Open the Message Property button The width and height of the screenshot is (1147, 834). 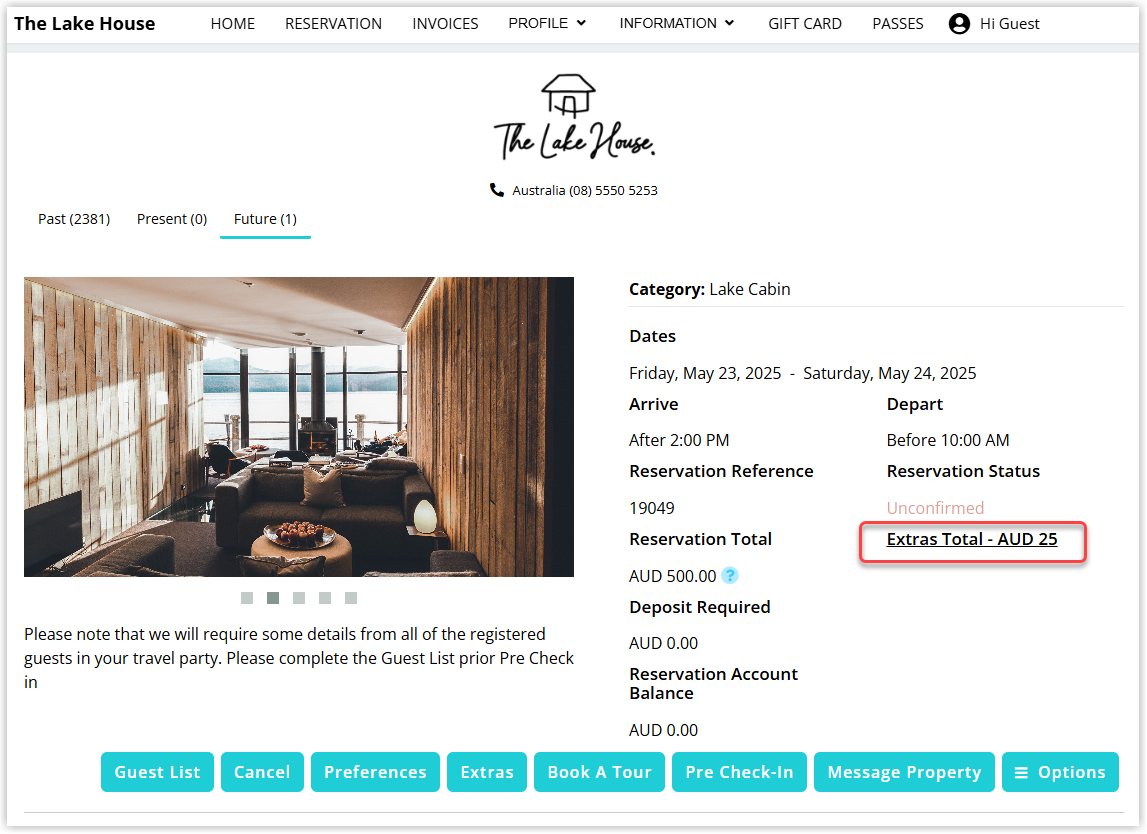pyautogui.click(x=904, y=772)
